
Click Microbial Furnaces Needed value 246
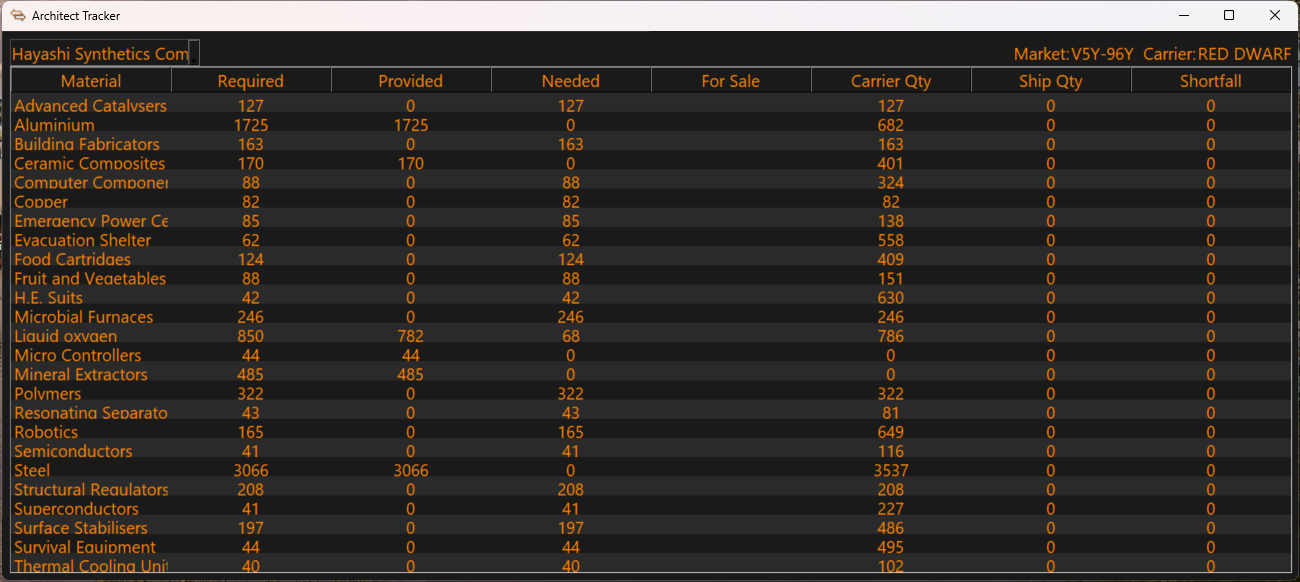pos(571,317)
